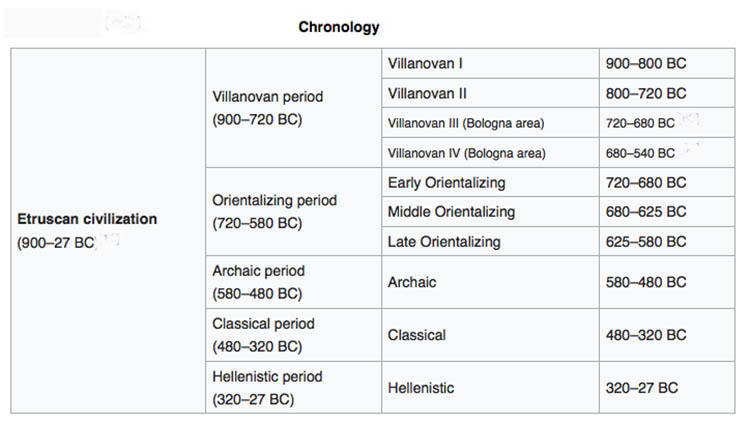Click Villanovan IV (Bologna area) cell
The height and width of the screenshot is (421, 750).
tap(465, 153)
